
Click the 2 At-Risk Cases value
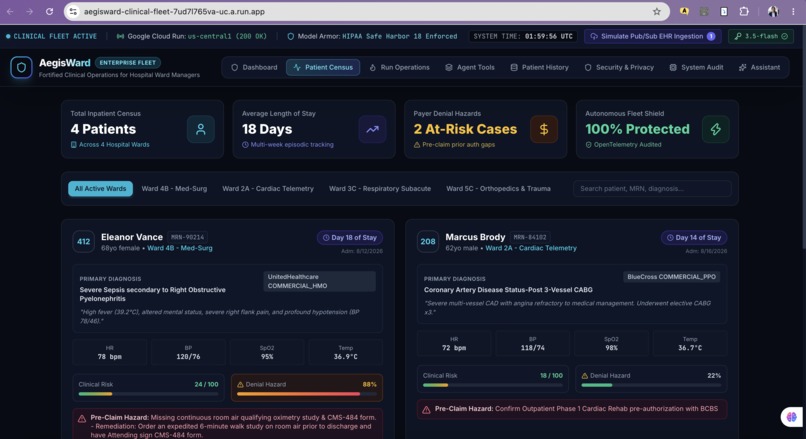[465, 129]
